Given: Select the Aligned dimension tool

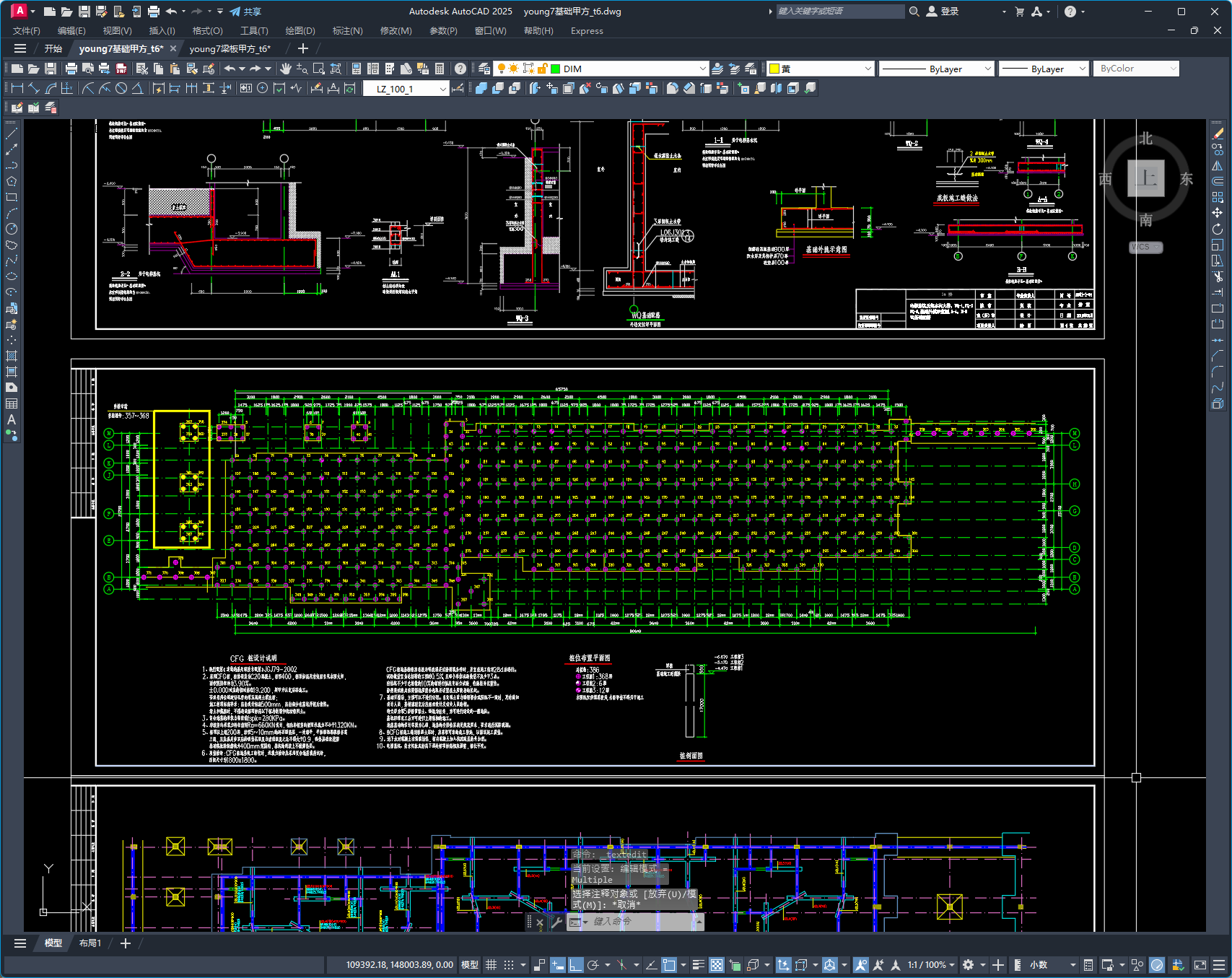Looking at the screenshot, I should tap(34, 88).
